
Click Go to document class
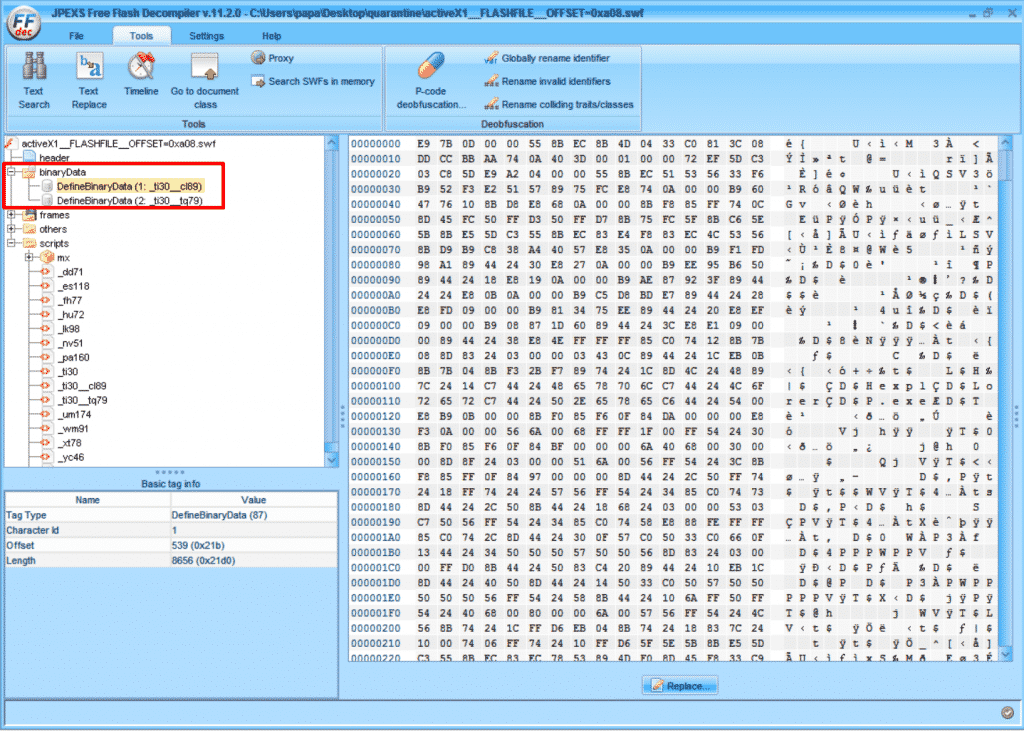coord(205,80)
